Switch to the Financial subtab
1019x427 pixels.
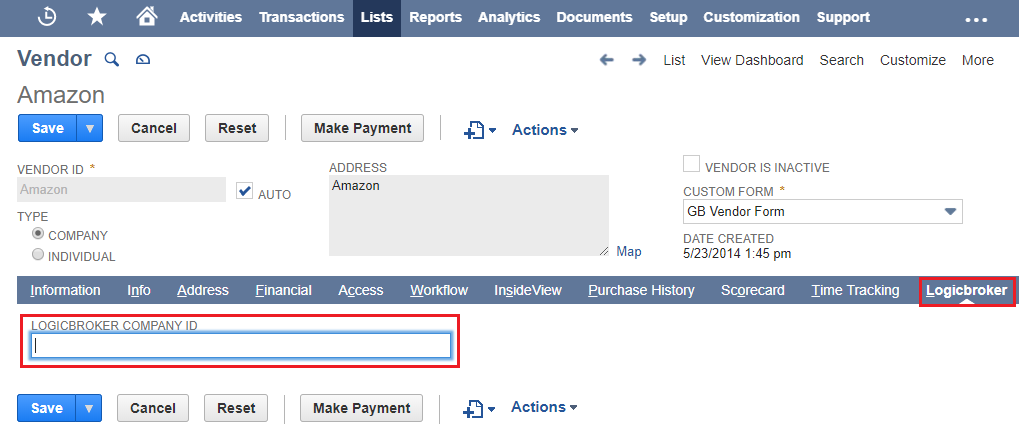pyautogui.click(x=283, y=290)
